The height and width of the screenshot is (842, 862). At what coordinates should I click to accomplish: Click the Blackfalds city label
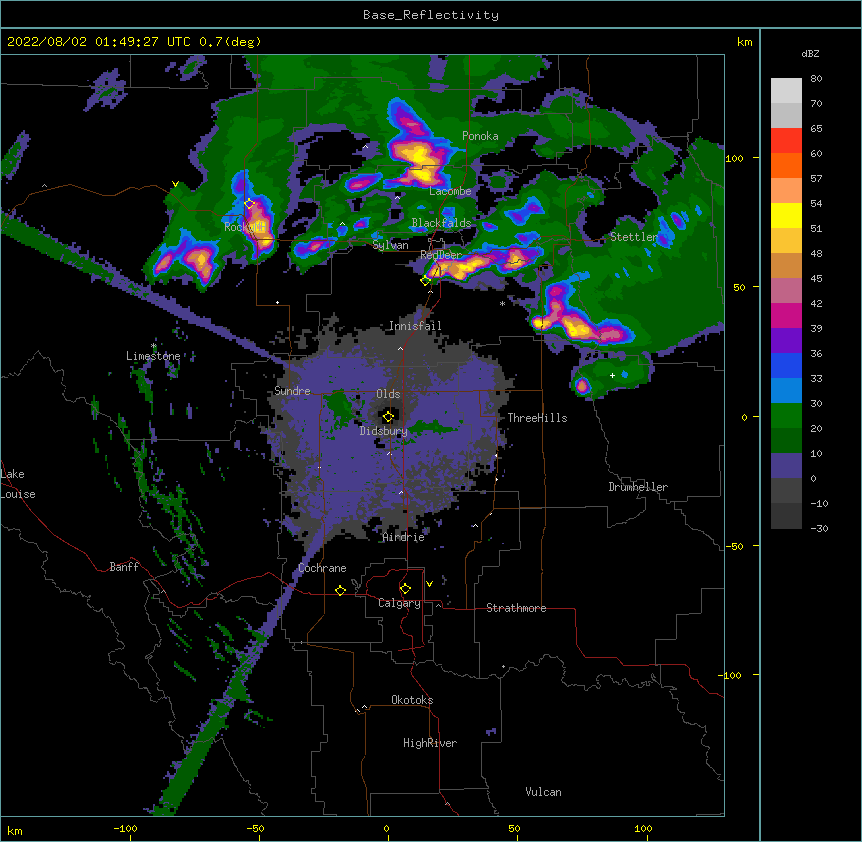click(441, 223)
